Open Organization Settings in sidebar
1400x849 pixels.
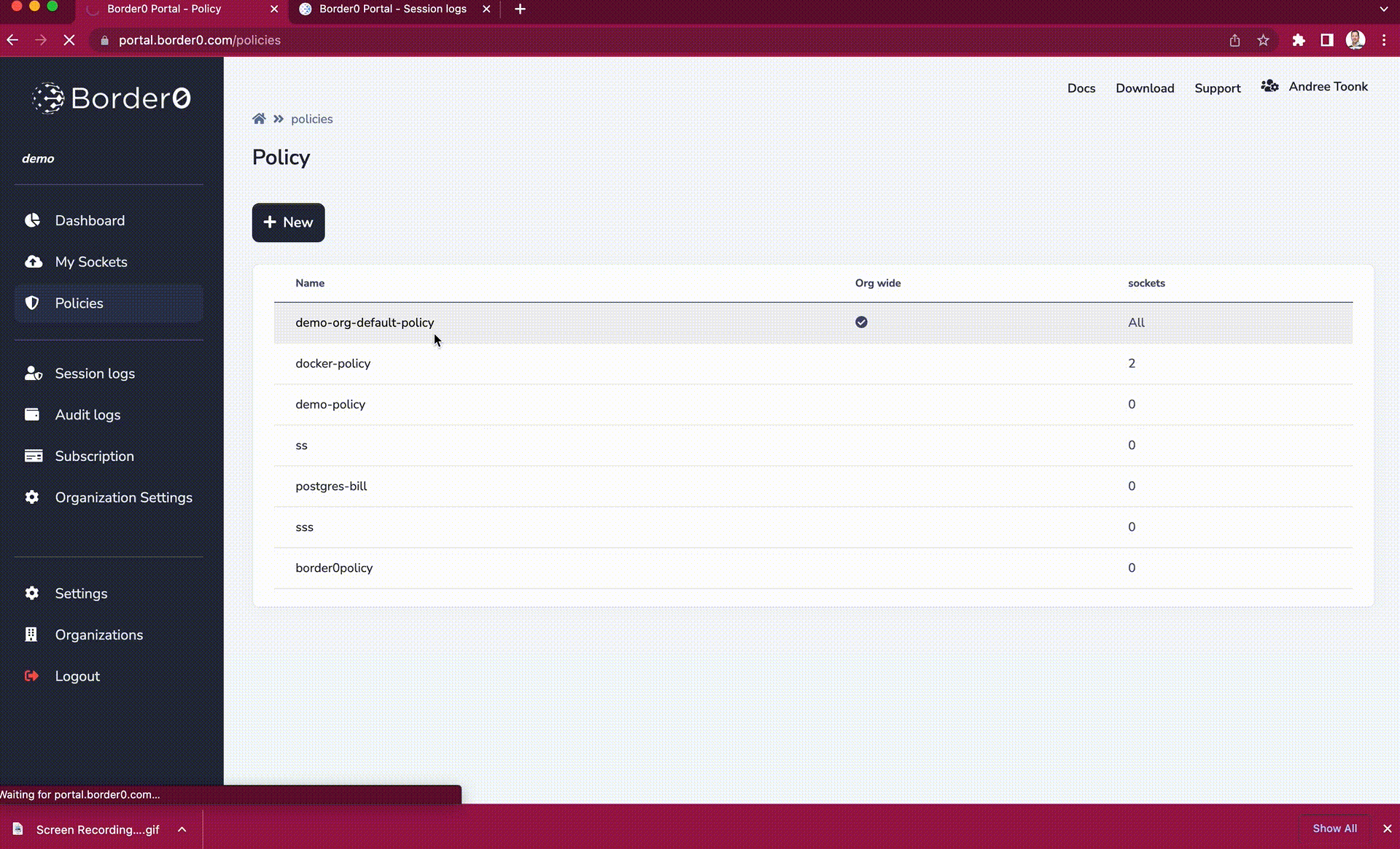click(x=123, y=497)
